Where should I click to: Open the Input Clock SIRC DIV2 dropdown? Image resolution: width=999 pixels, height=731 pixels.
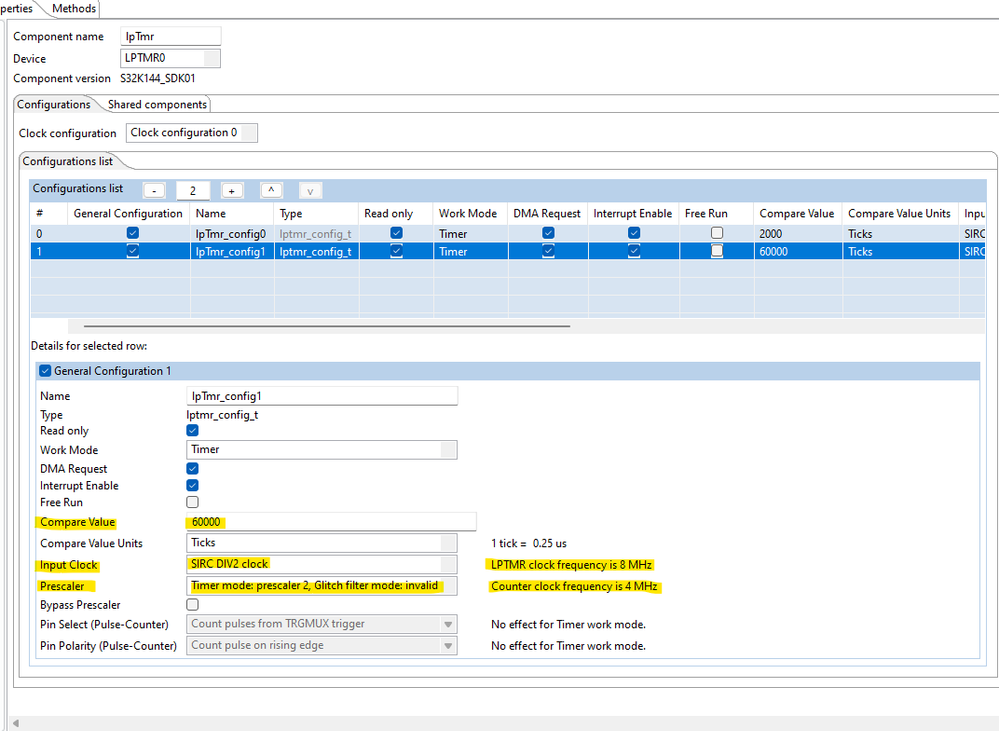point(322,564)
